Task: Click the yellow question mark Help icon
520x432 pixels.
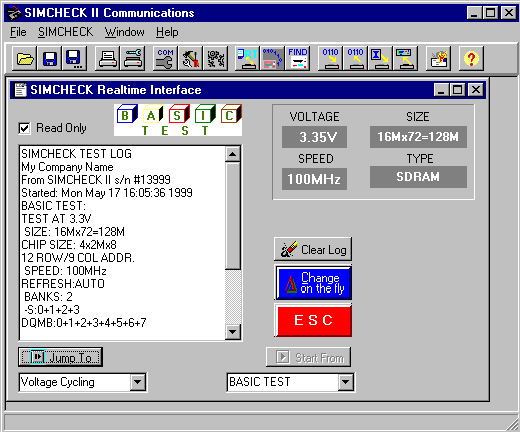Action: [x=471, y=59]
